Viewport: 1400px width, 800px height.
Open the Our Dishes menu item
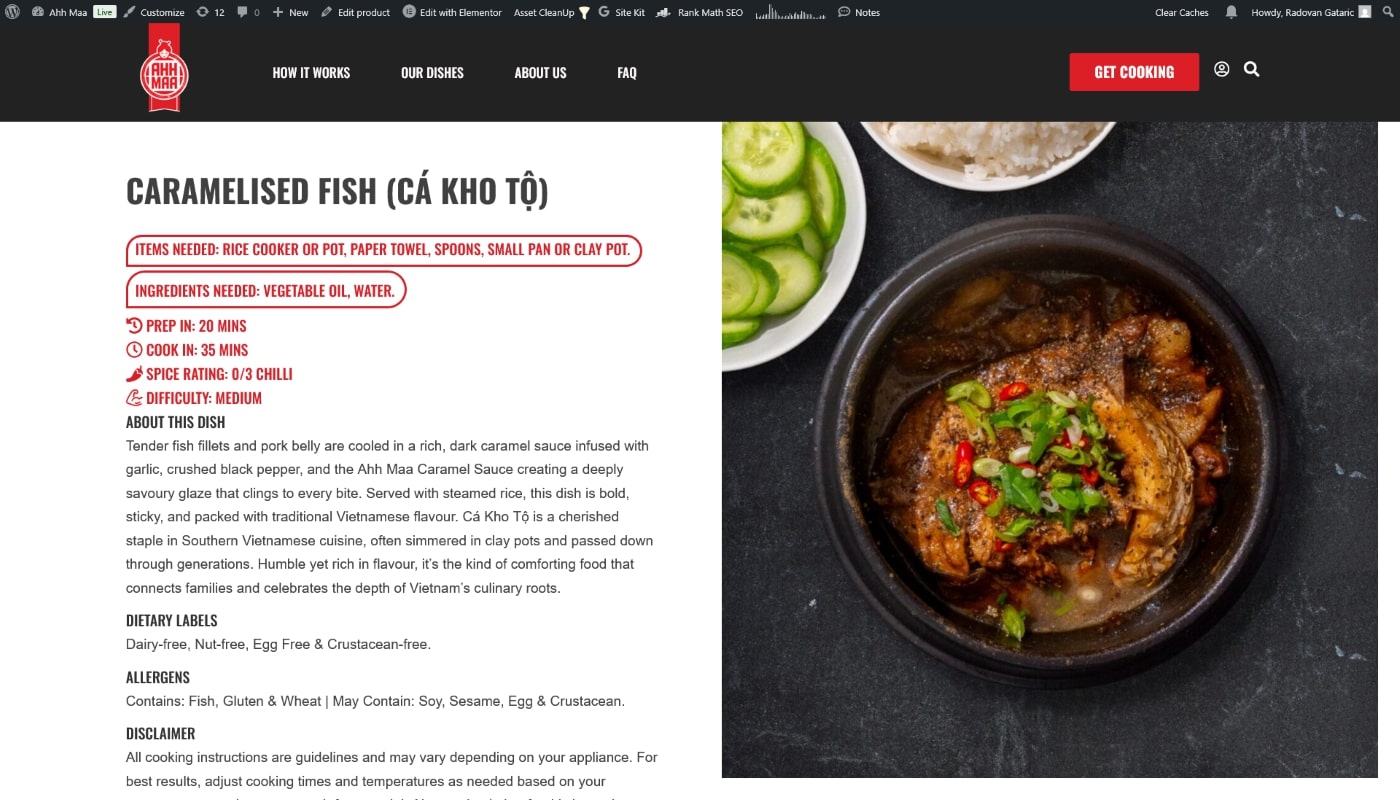(432, 73)
